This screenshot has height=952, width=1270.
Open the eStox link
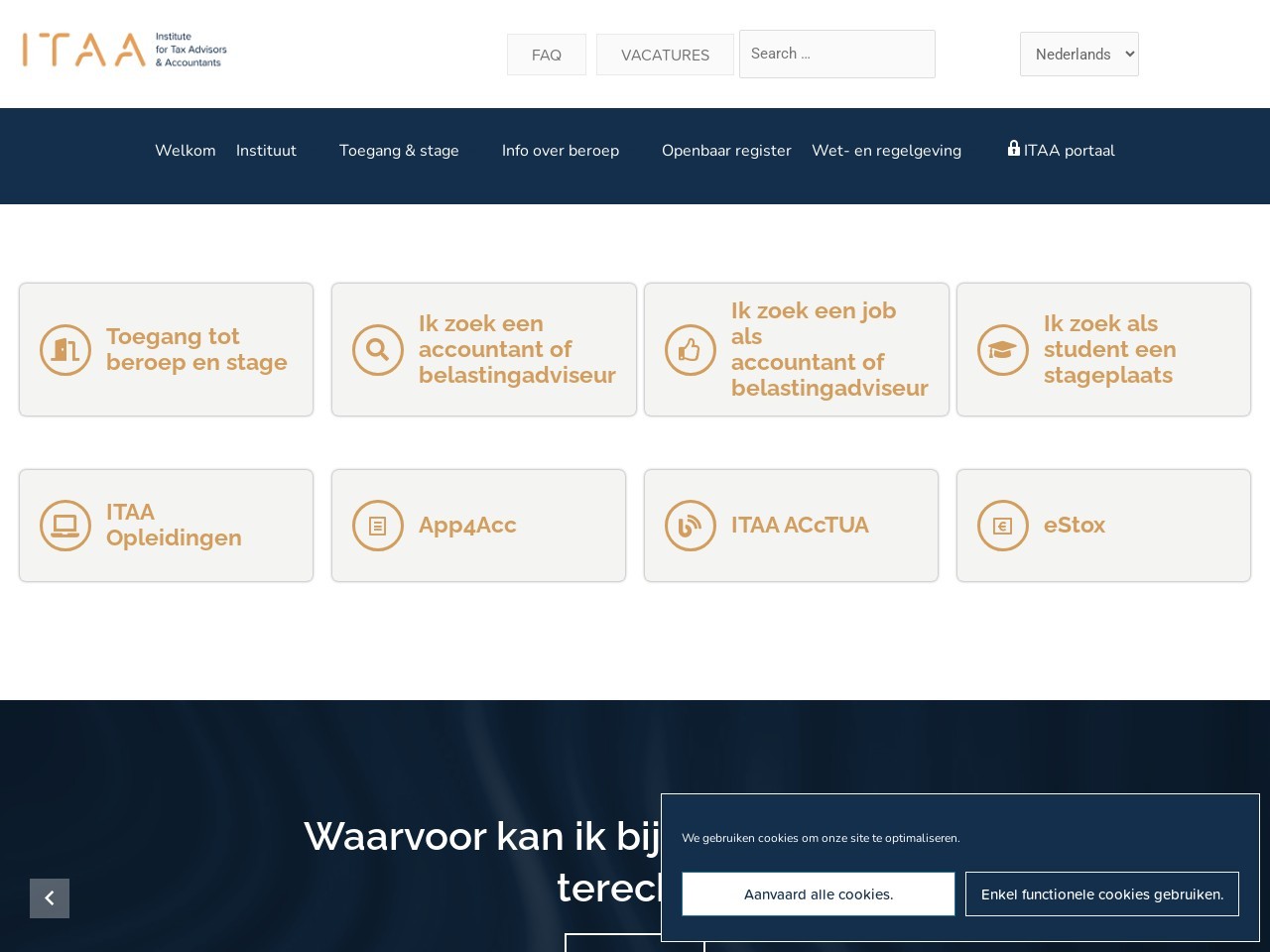[1075, 526]
